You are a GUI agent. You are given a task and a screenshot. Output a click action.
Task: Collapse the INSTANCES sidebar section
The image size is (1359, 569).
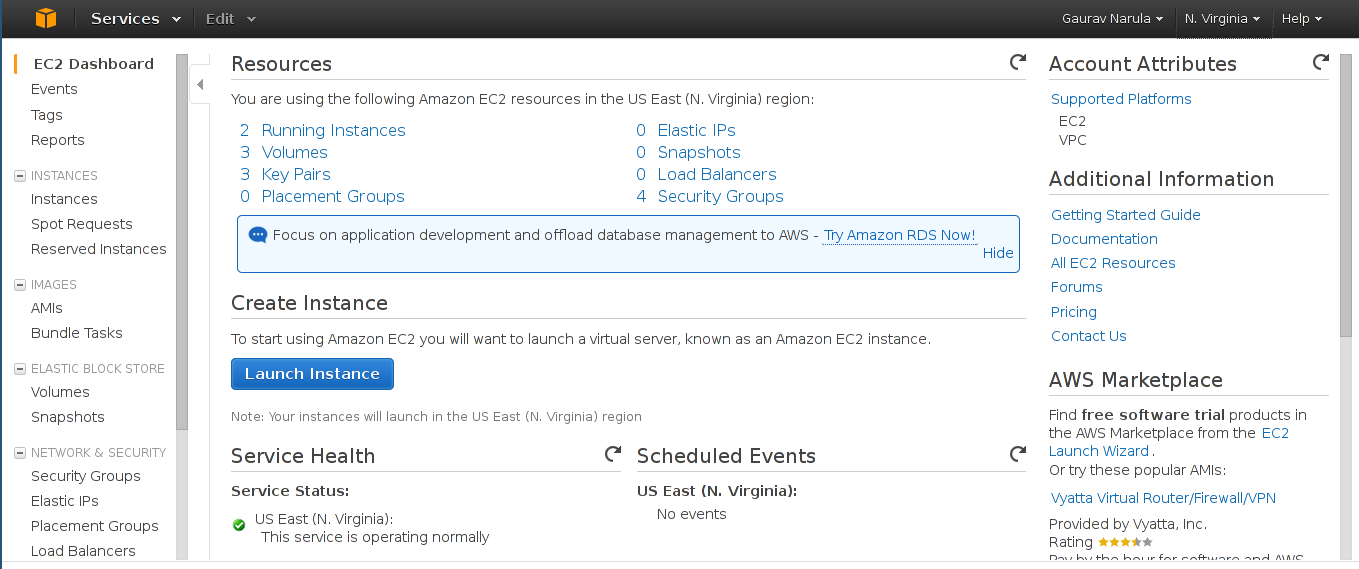[x=20, y=176]
